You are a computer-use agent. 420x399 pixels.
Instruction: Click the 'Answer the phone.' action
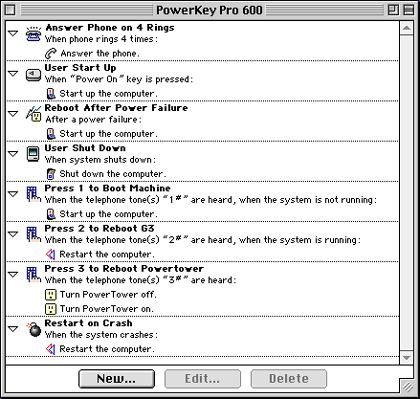(x=100, y=53)
